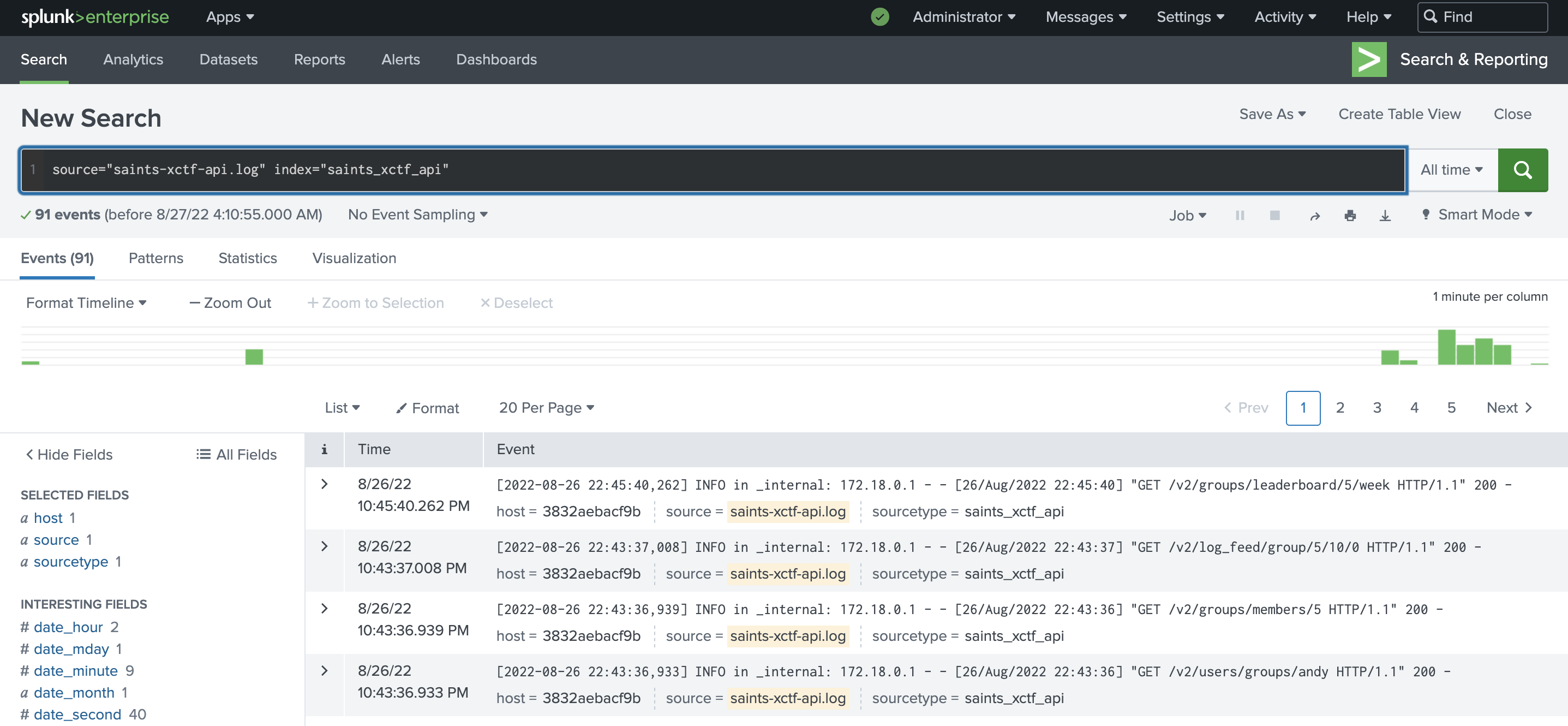Stop the search job
Screen dimensions: 1568x726
[x=1274, y=215]
